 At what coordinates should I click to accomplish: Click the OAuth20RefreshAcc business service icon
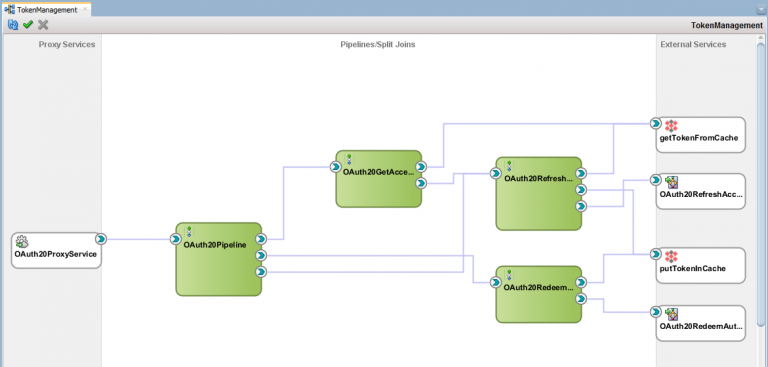point(671,182)
